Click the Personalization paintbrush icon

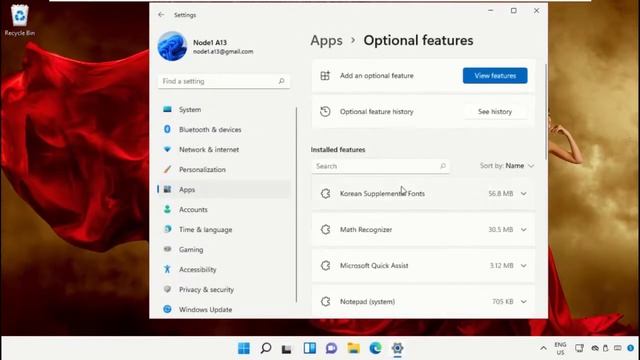tap(167, 169)
